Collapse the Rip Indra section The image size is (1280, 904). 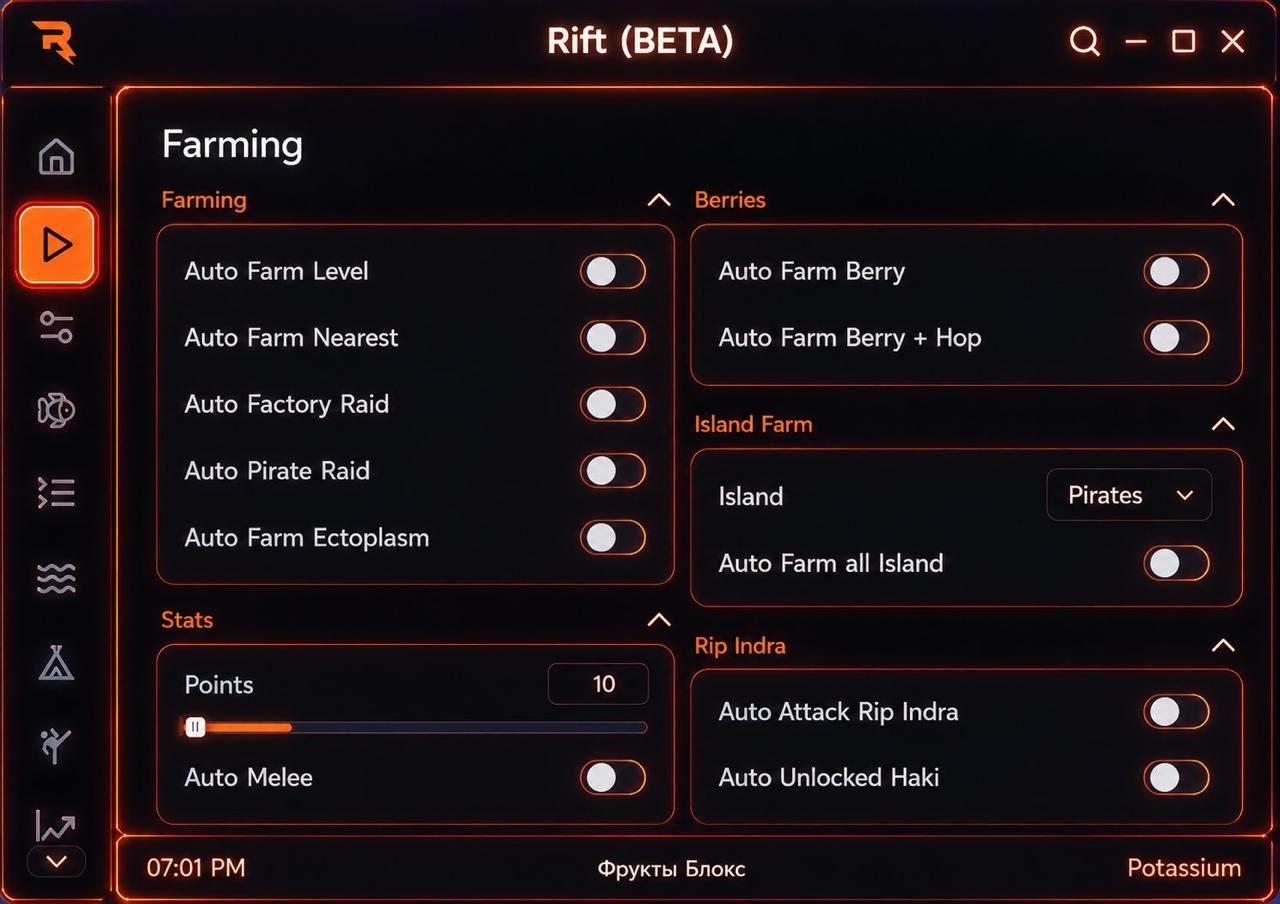tap(1223, 646)
